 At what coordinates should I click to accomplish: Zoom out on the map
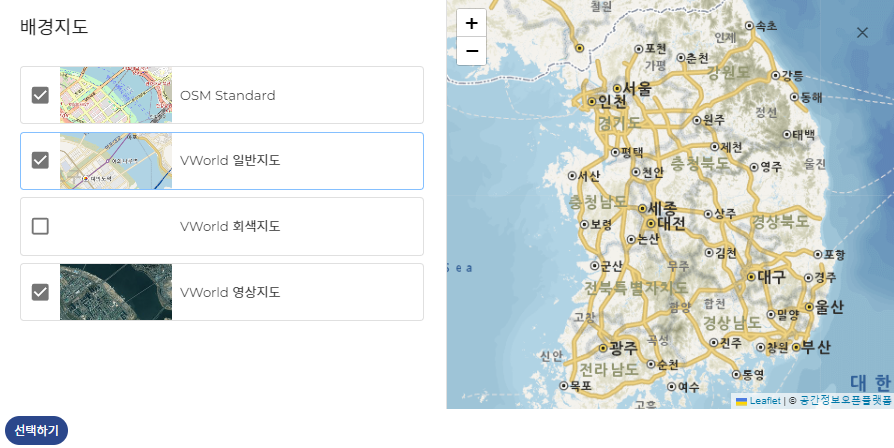471,51
